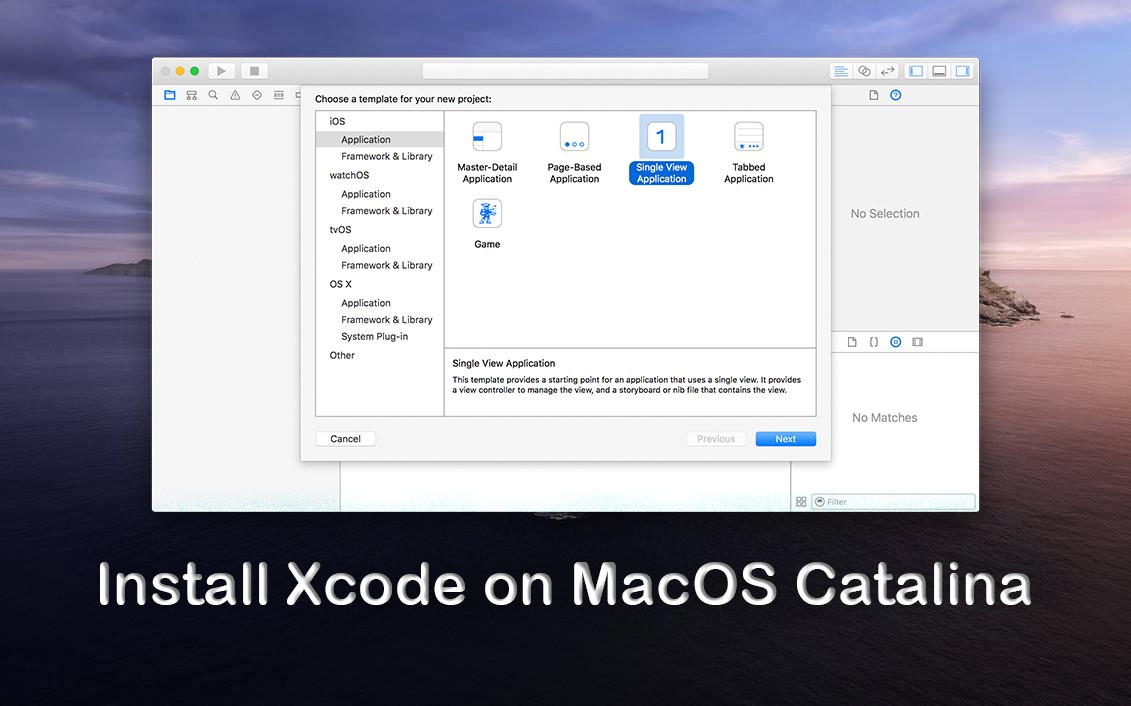Open the Symbol navigator hierarchy icon
This screenshot has width=1131, height=706.
tap(191, 95)
